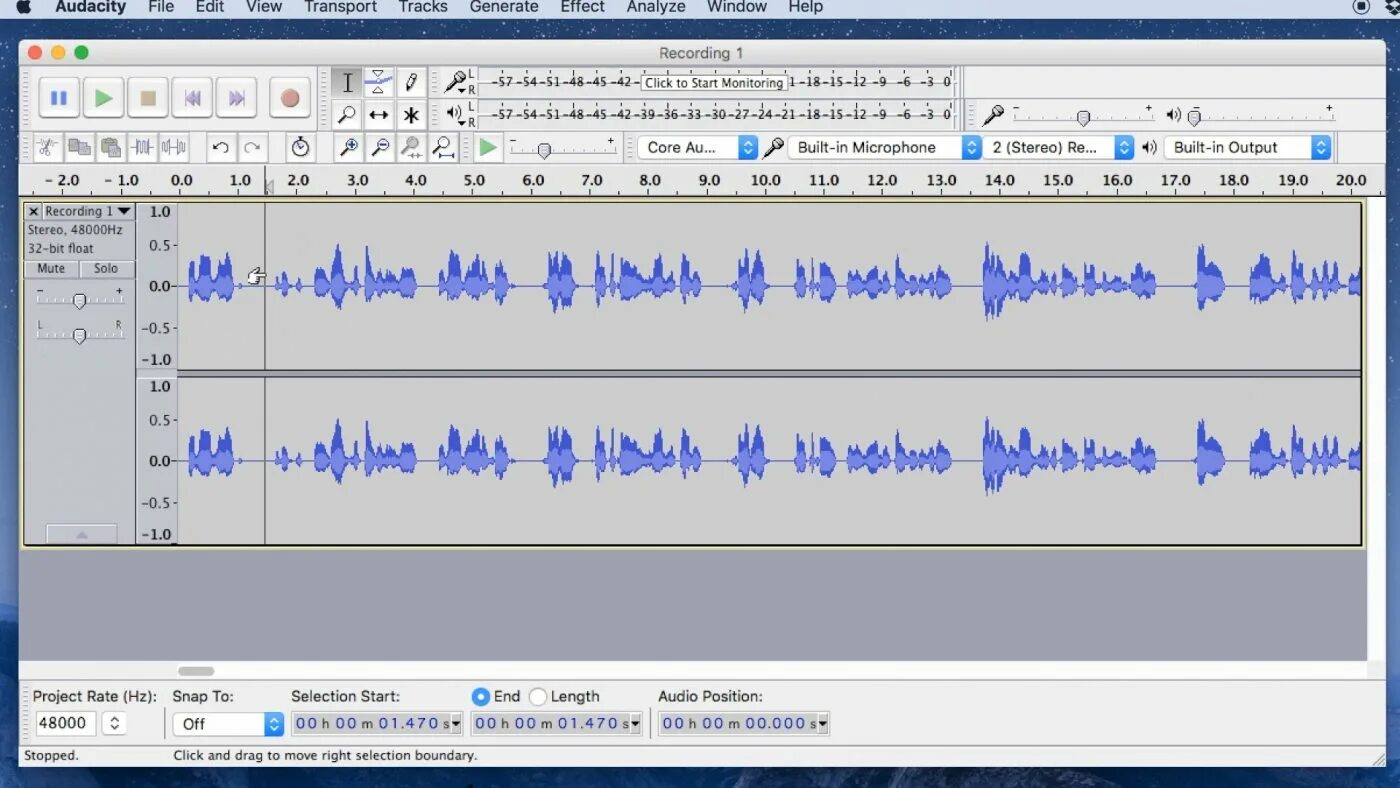The image size is (1400, 788).
Task: Open the Transport menu
Action: [x=341, y=7]
